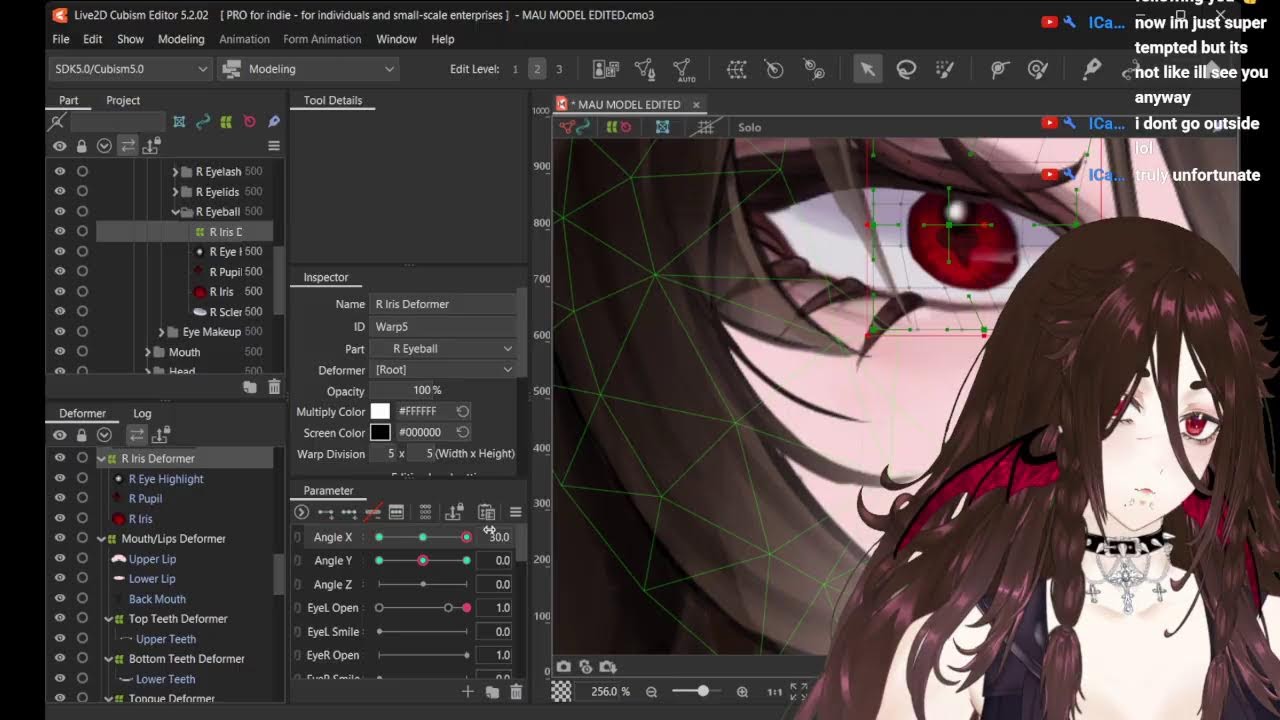The height and width of the screenshot is (720, 1280).
Task: Reset Screen Color to default
Action: click(x=462, y=432)
